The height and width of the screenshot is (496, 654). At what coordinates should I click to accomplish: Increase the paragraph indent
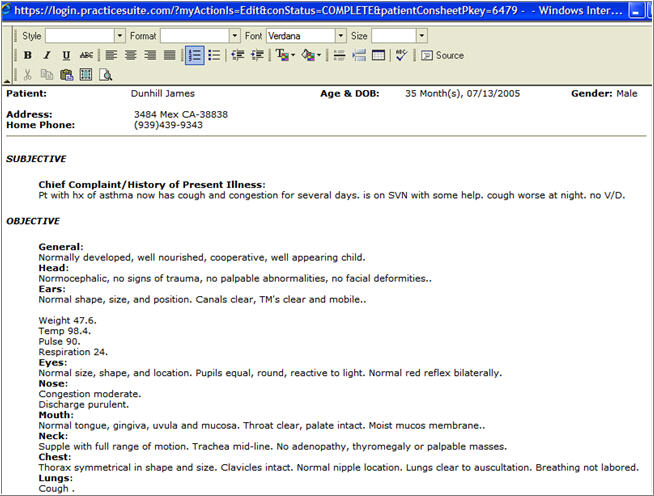point(257,55)
